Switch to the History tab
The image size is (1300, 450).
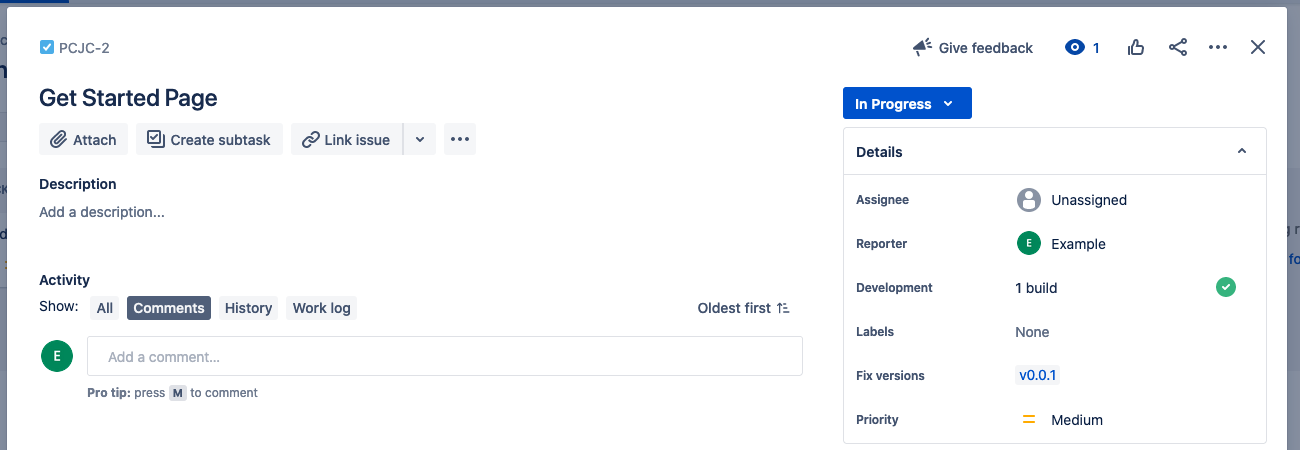coord(248,308)
